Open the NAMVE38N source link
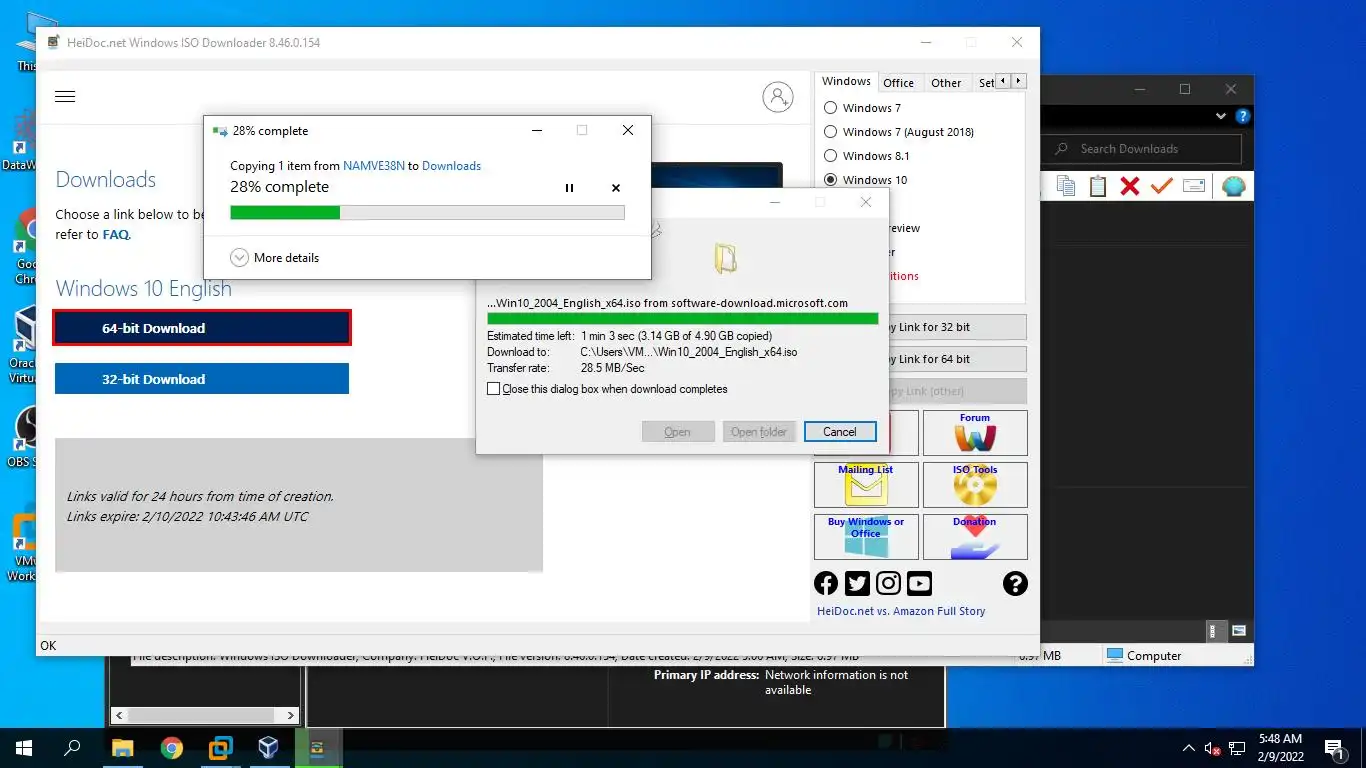The image size is (1366, 768). [374, 166]
